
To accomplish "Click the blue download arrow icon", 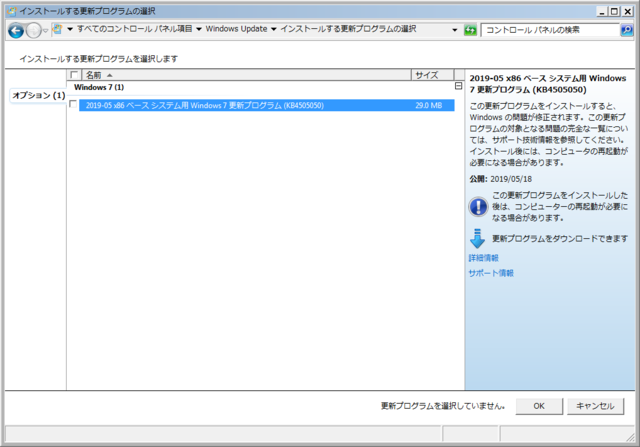I will 477,239.
